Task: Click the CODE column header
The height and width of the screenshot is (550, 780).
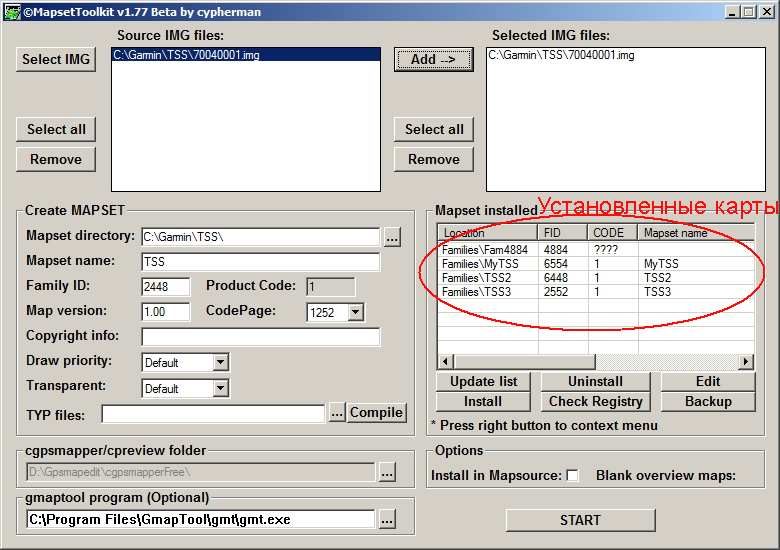Action: (x=613, y=232)
